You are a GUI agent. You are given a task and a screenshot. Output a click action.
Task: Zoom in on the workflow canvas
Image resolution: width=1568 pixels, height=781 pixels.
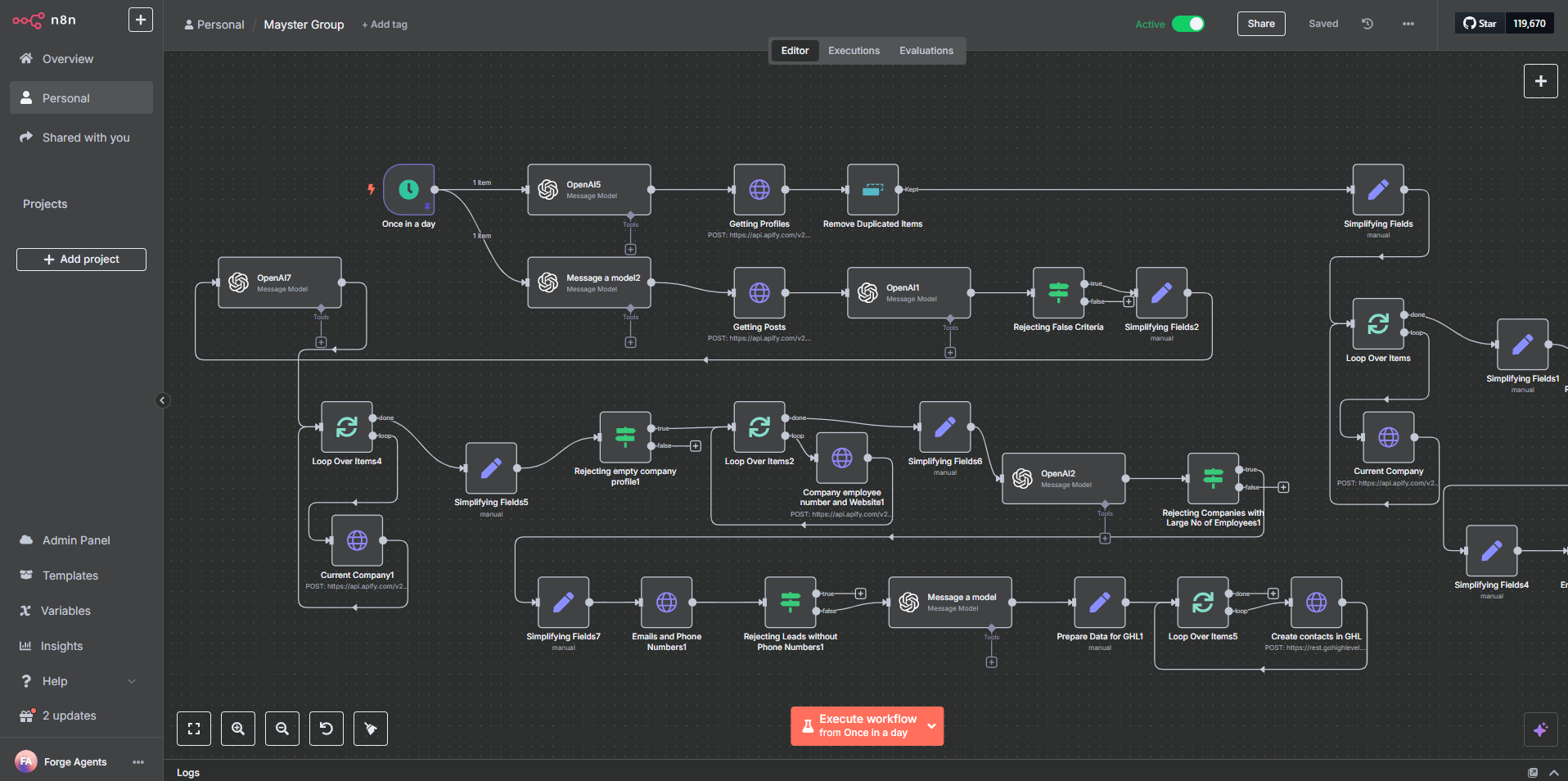[x=238, y=729]
